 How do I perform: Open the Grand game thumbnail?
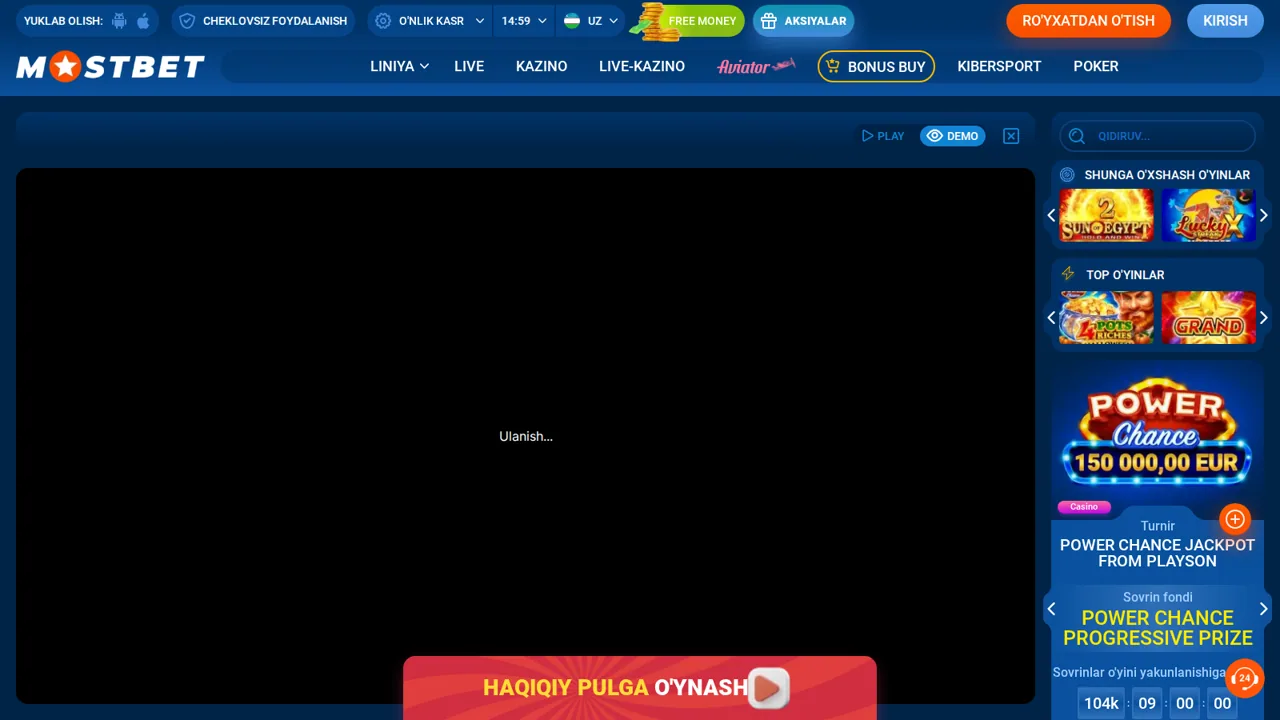(x=1209, y=318)
